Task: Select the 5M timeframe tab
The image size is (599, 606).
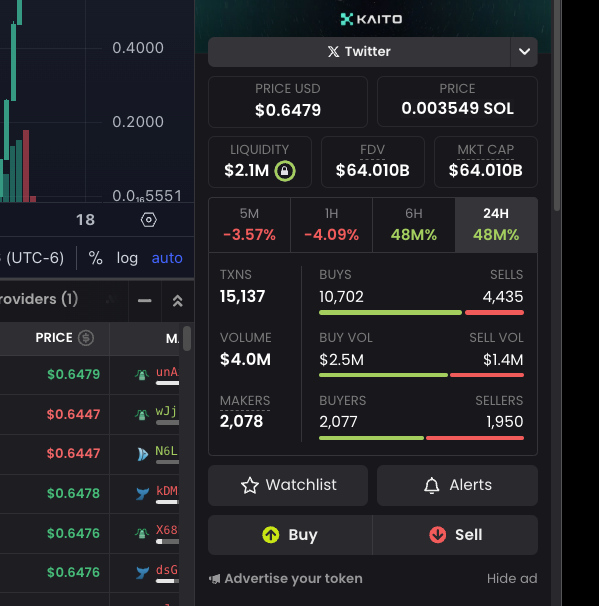Action: (x=249, y=225)
